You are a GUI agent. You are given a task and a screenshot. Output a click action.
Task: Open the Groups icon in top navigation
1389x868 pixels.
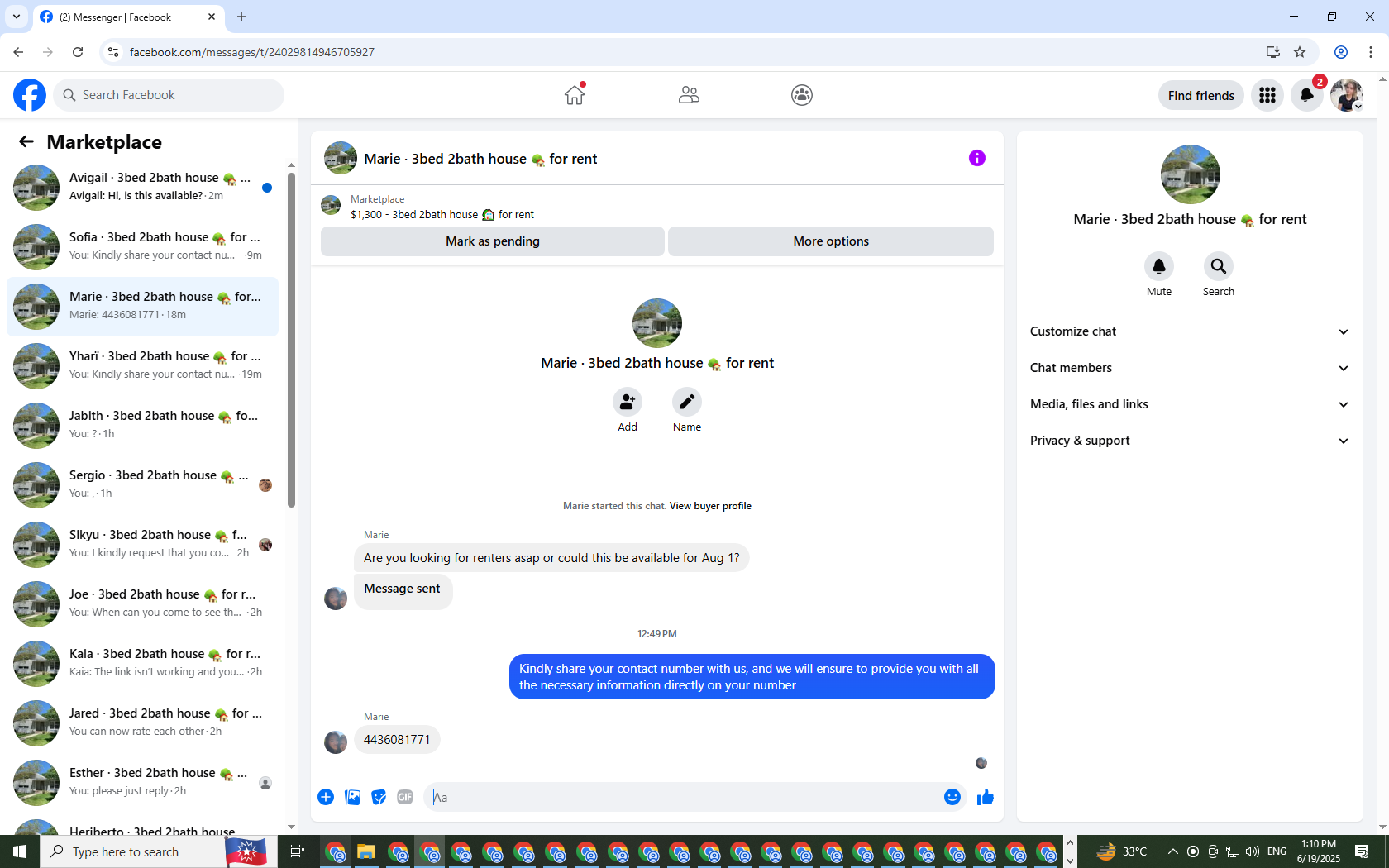(x=802, y=95)
